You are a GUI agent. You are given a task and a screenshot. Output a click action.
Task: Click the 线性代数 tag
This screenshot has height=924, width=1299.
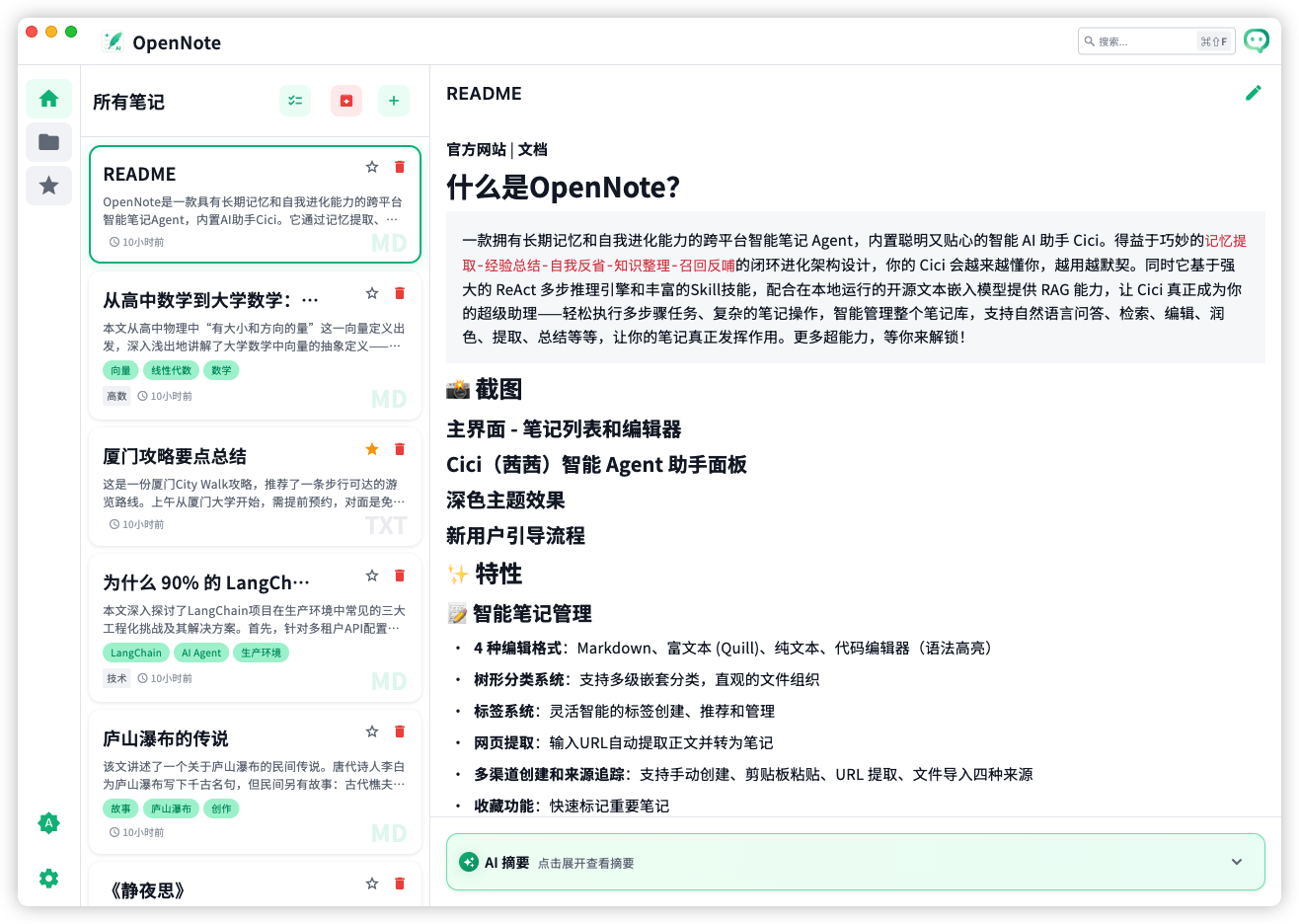(x=171, y=370)
